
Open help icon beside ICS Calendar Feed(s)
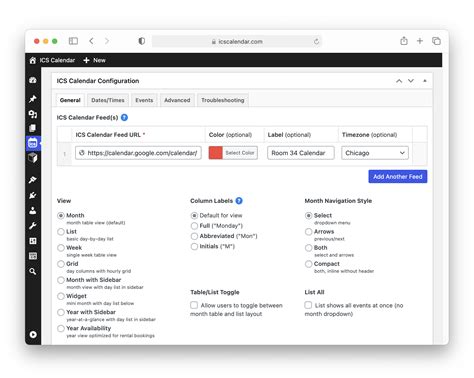(x=124, y=117)
